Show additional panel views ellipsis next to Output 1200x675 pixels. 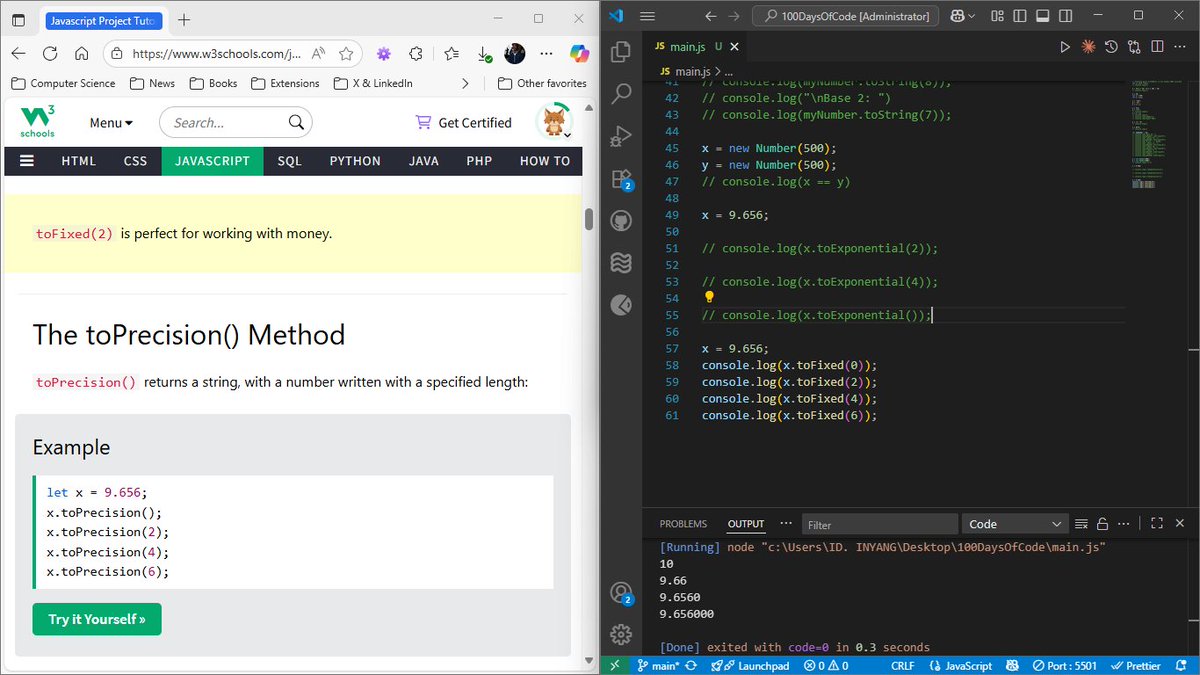(x=786, y=523)
